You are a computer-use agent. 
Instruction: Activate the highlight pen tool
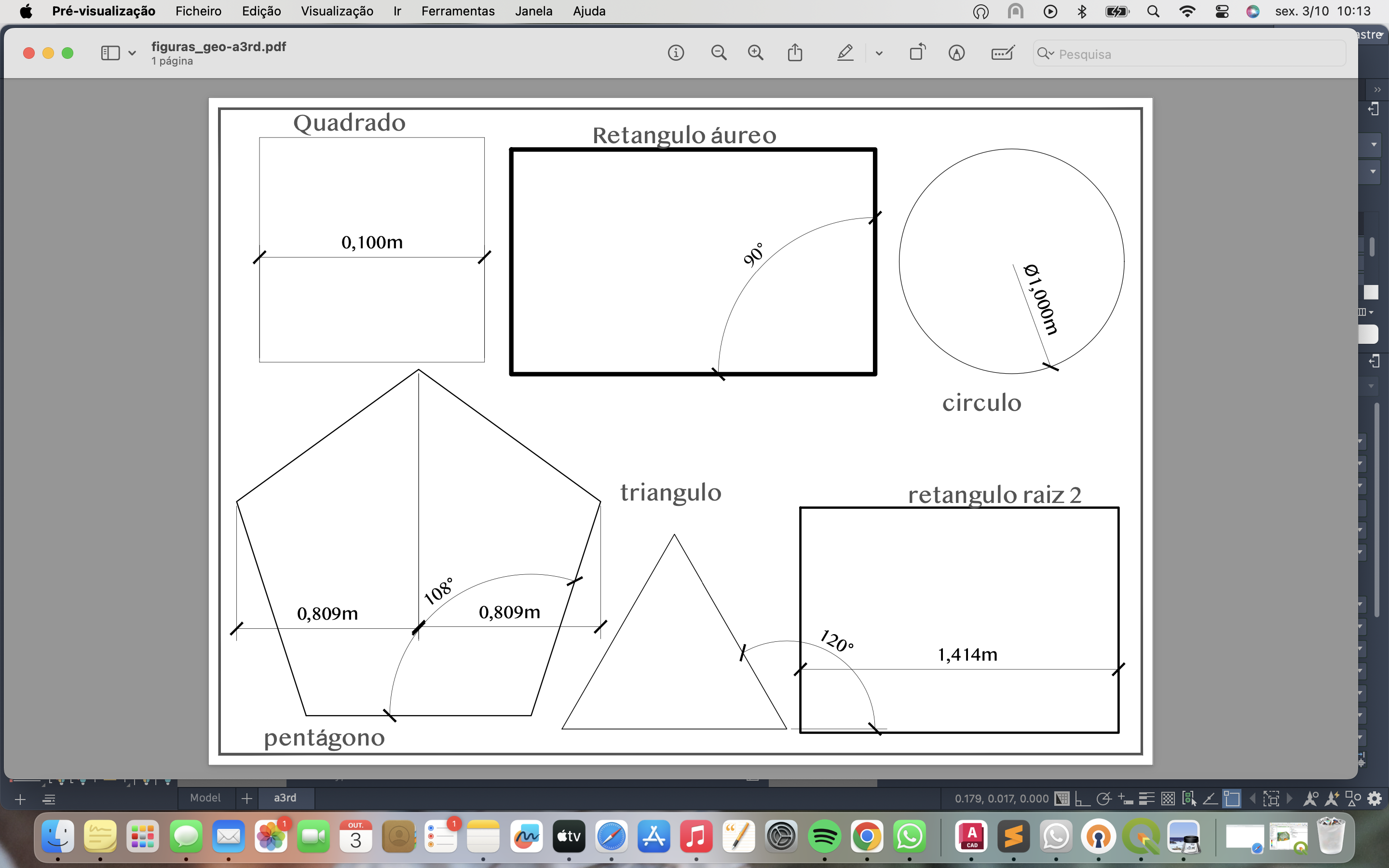click(845, 54)
